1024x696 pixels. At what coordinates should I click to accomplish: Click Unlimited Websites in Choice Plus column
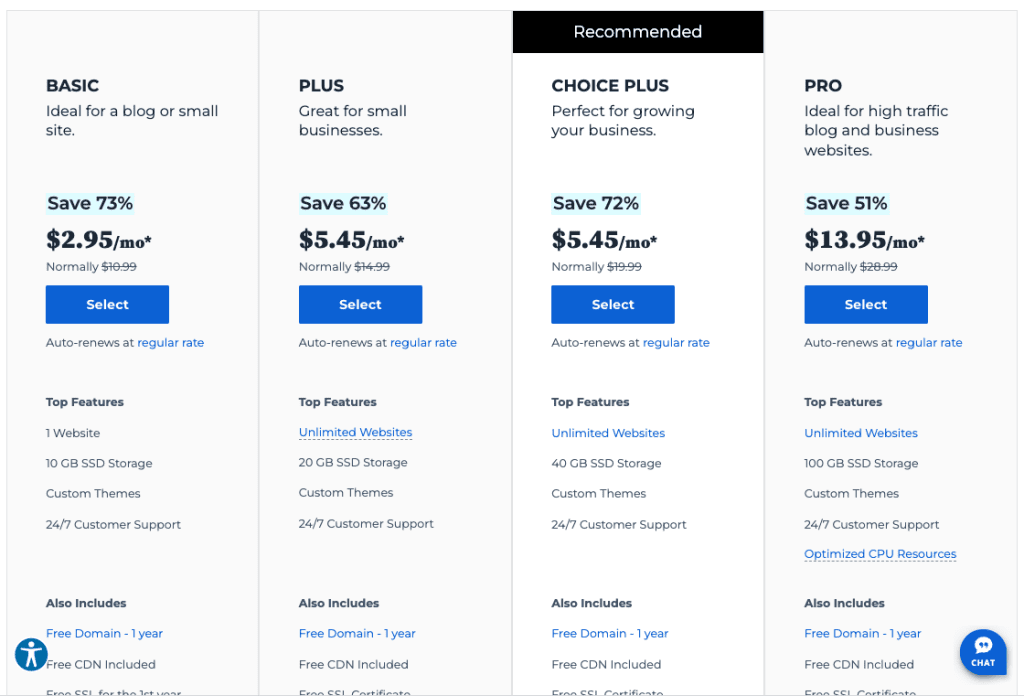[608, 433]
